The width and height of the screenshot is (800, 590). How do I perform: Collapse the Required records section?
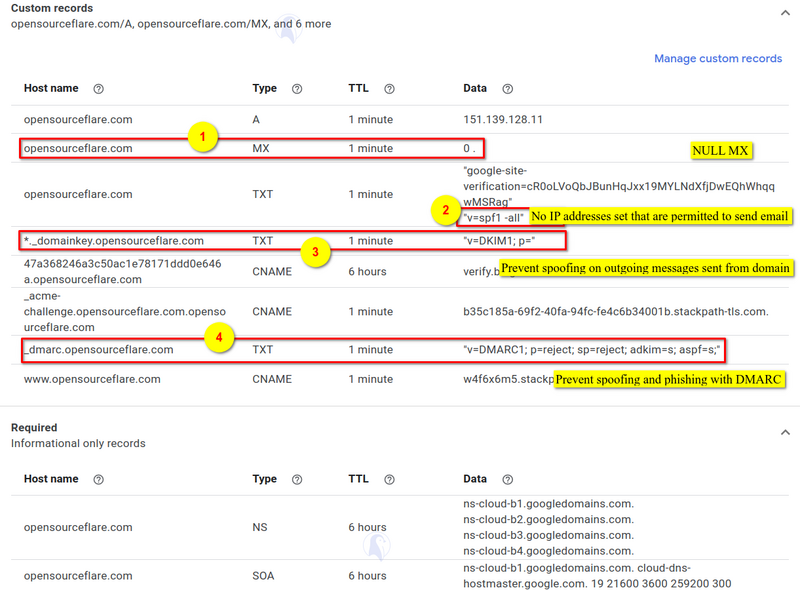pyautogui.click(x=784, y=432)
